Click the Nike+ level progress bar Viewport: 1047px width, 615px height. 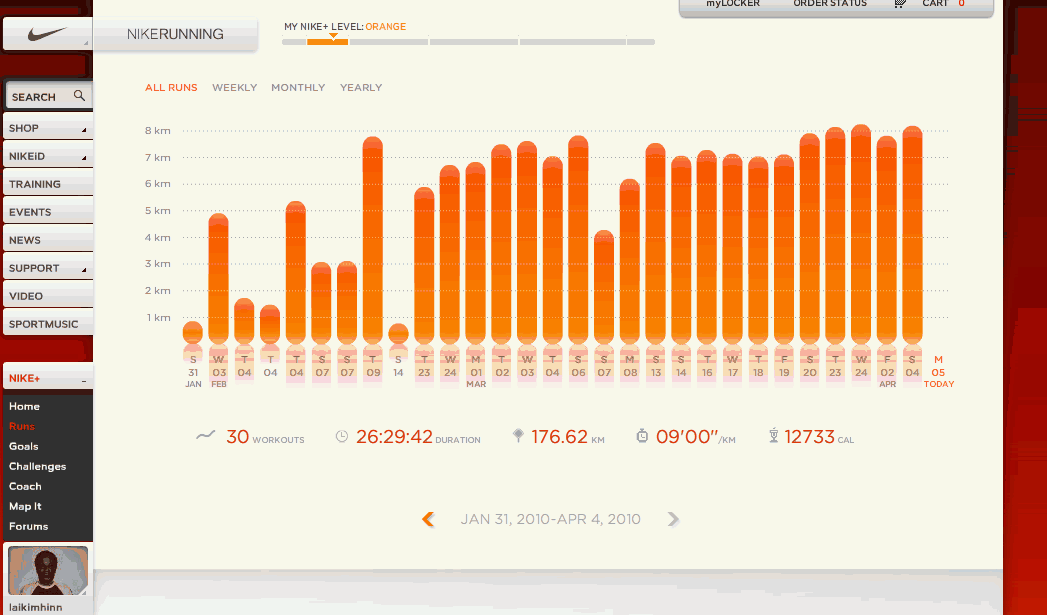coord(468,42)
